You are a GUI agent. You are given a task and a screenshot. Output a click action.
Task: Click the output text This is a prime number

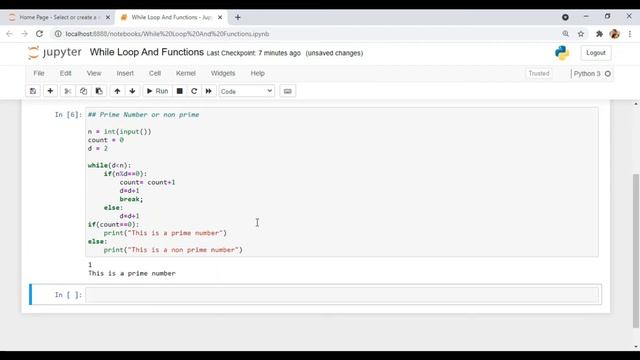(x=132, y=273)
